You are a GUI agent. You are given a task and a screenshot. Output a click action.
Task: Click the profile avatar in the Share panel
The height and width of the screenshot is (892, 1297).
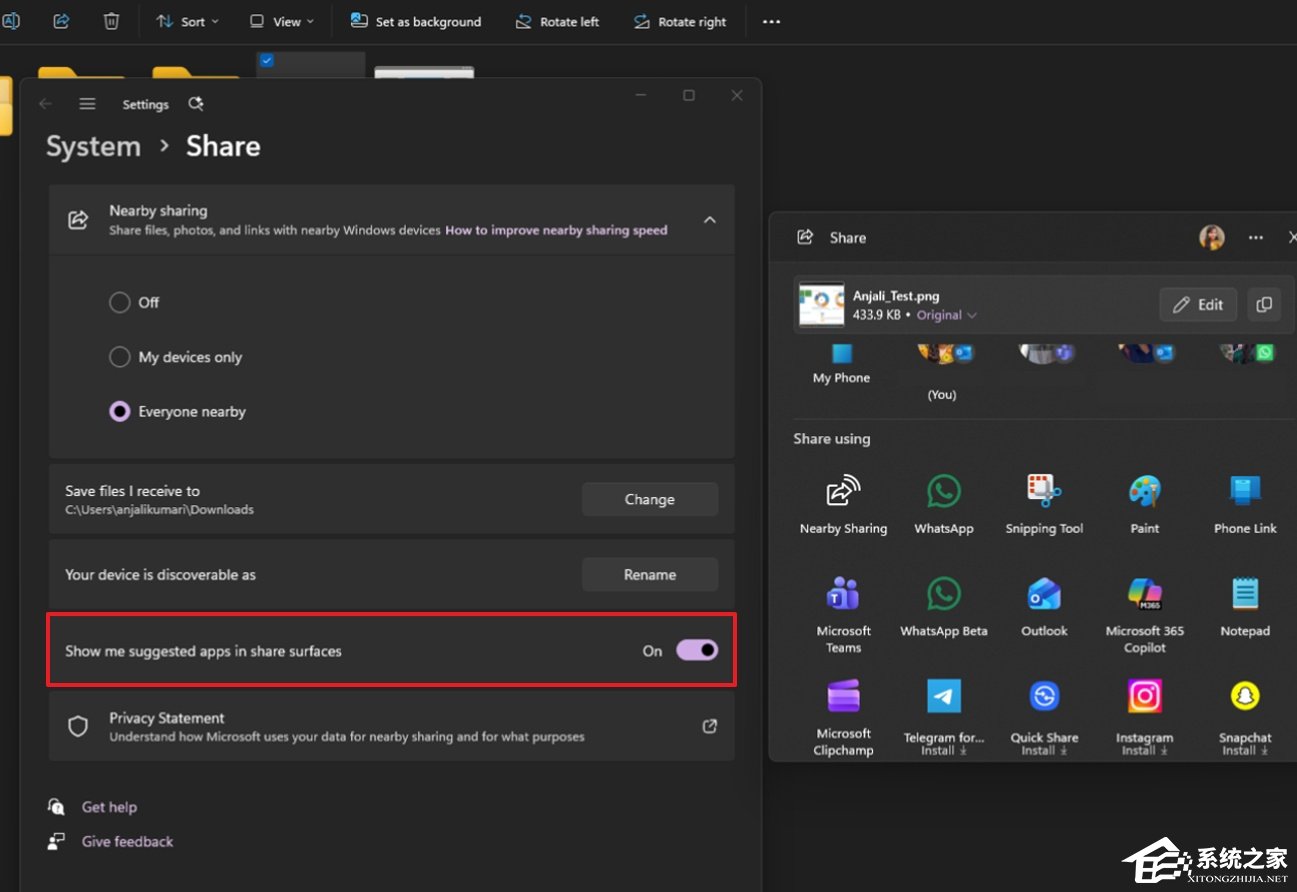[x=1212, y=237]
